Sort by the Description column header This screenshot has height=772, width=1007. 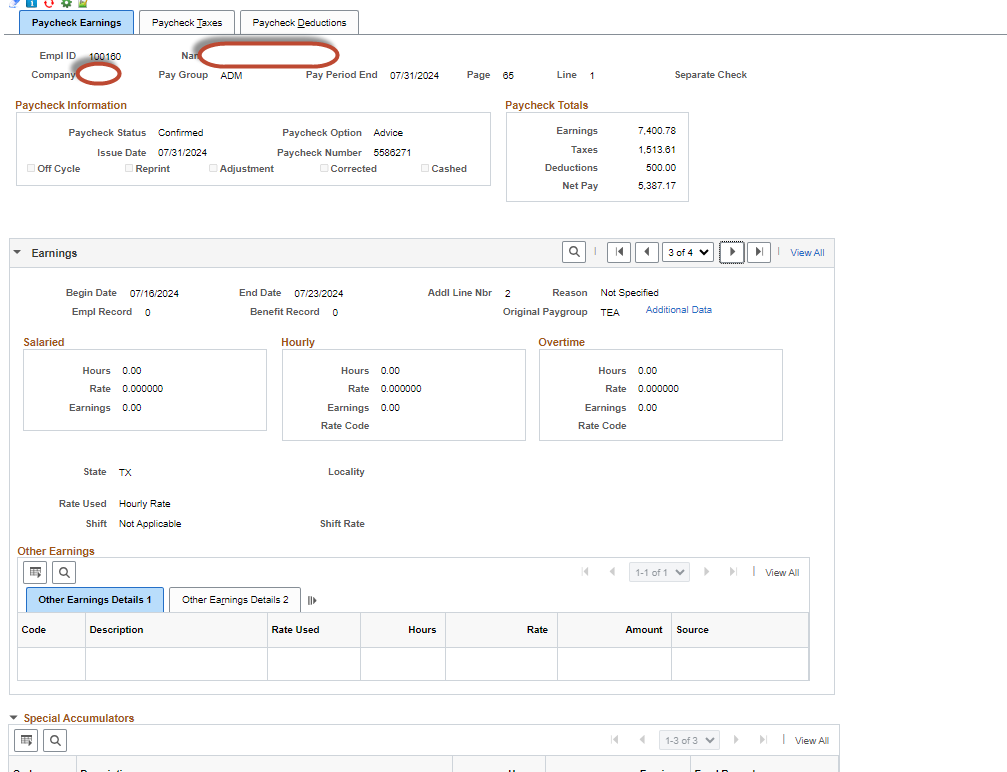(116, 630)
